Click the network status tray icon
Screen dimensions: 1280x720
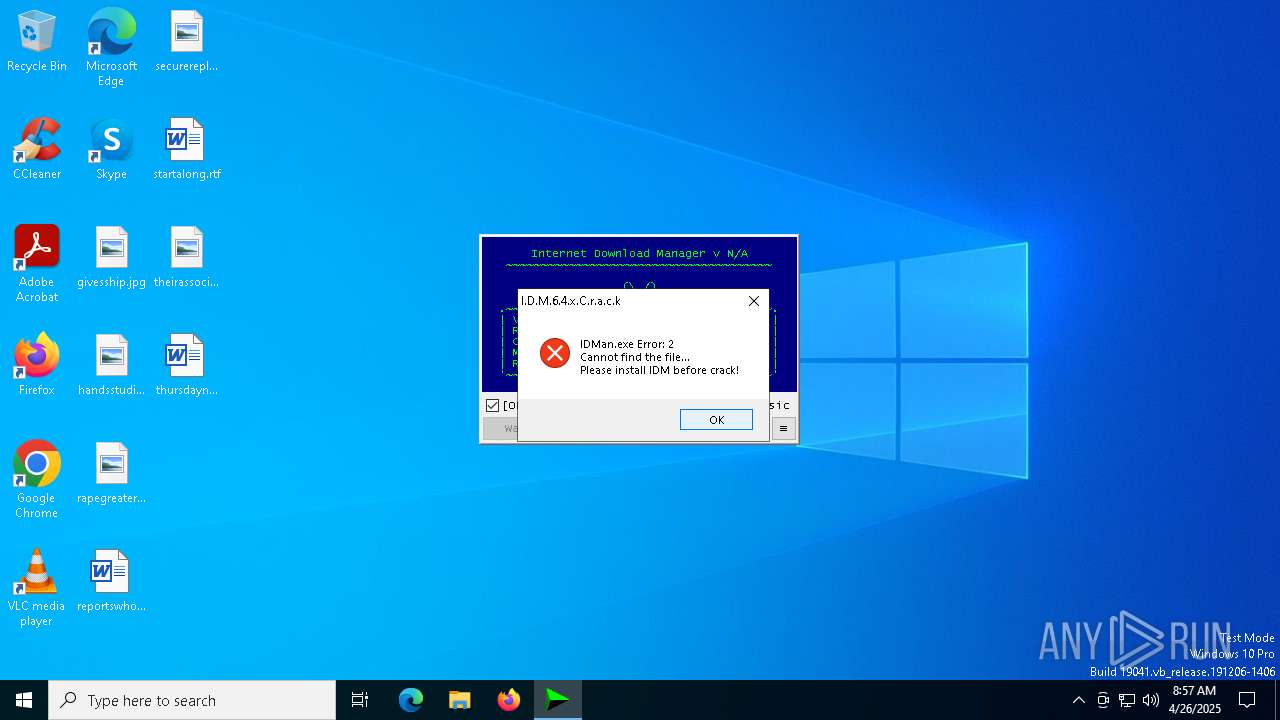click(1127, 700)
